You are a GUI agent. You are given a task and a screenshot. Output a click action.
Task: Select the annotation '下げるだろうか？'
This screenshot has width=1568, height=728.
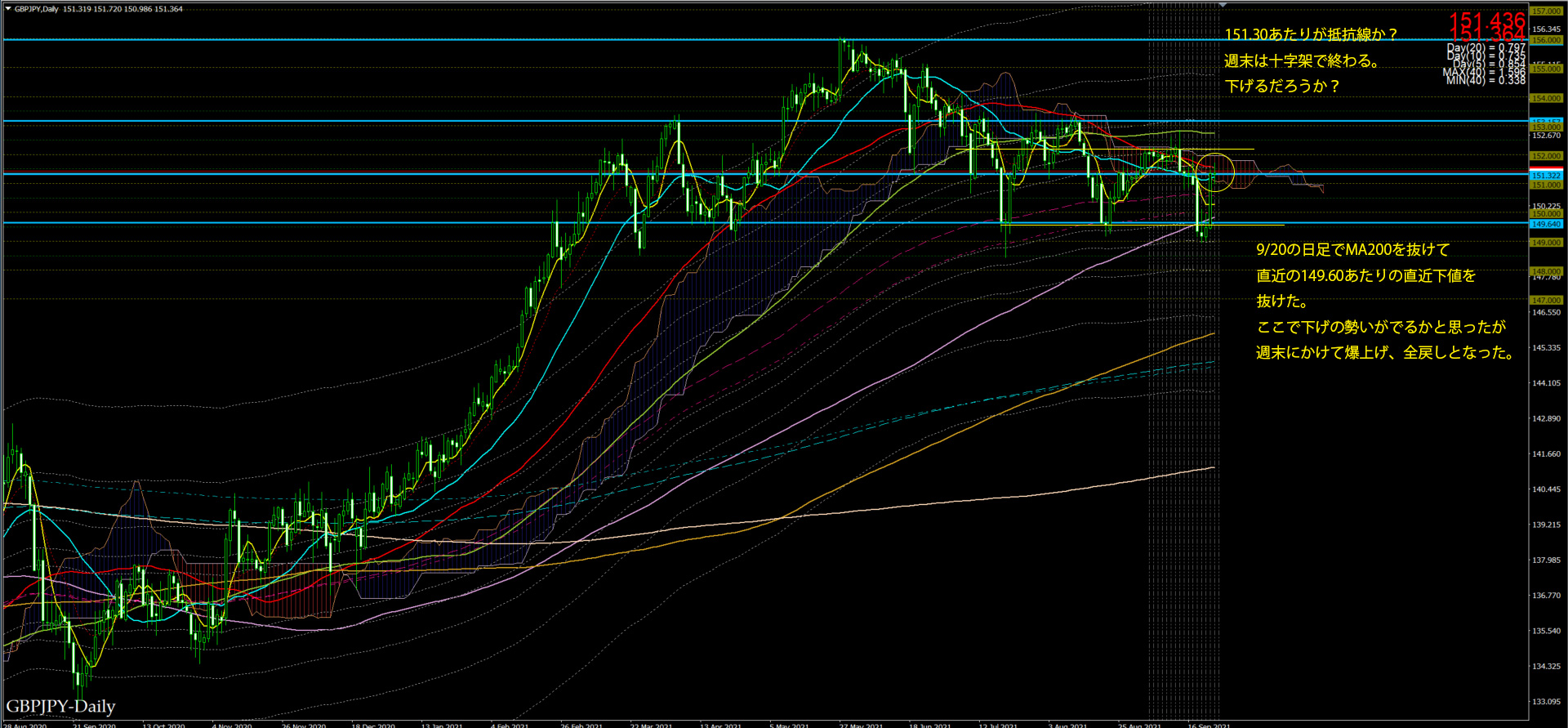pos(1282,87)
